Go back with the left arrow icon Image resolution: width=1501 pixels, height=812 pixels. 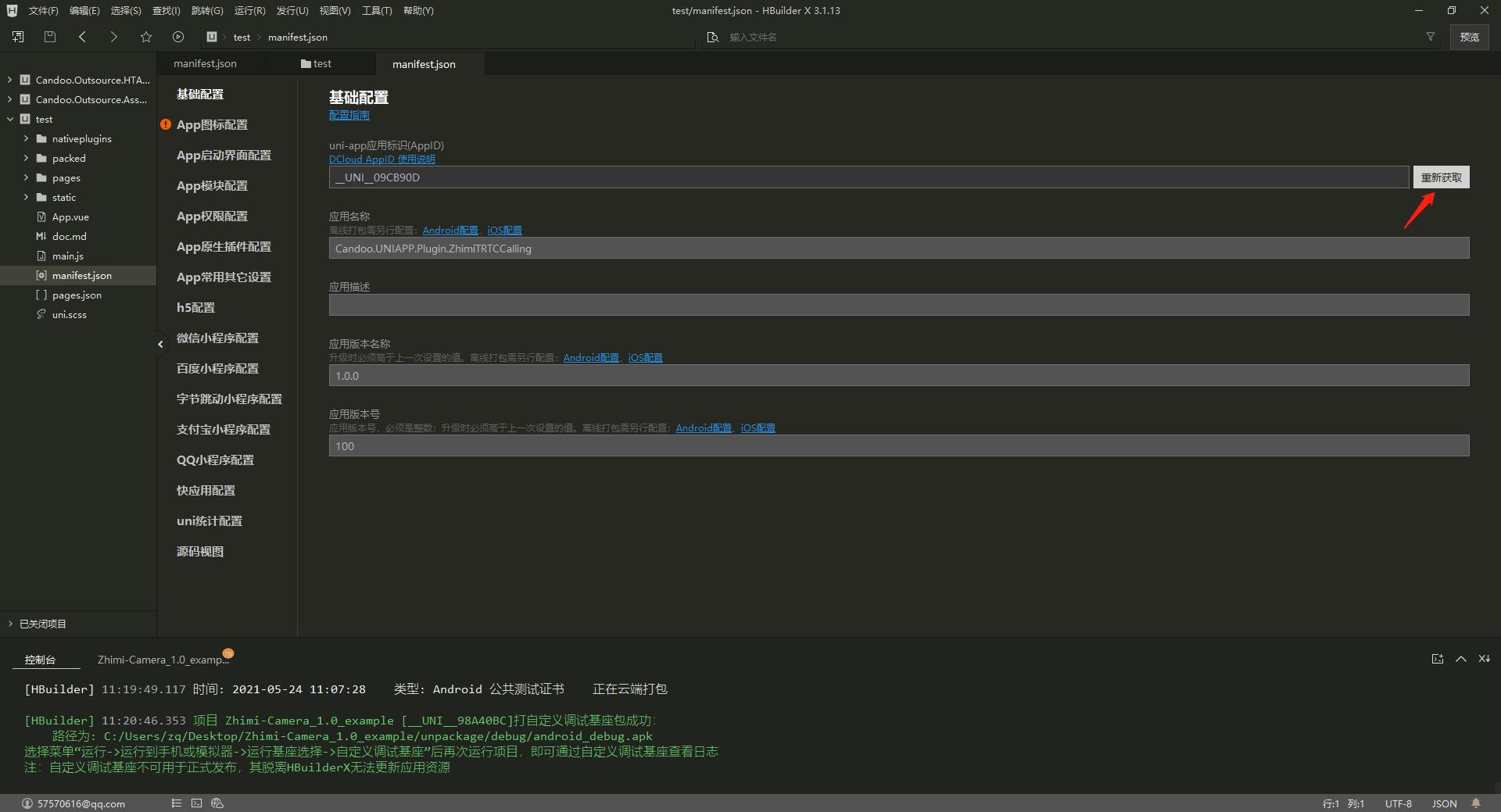click(x=82, y=37)
